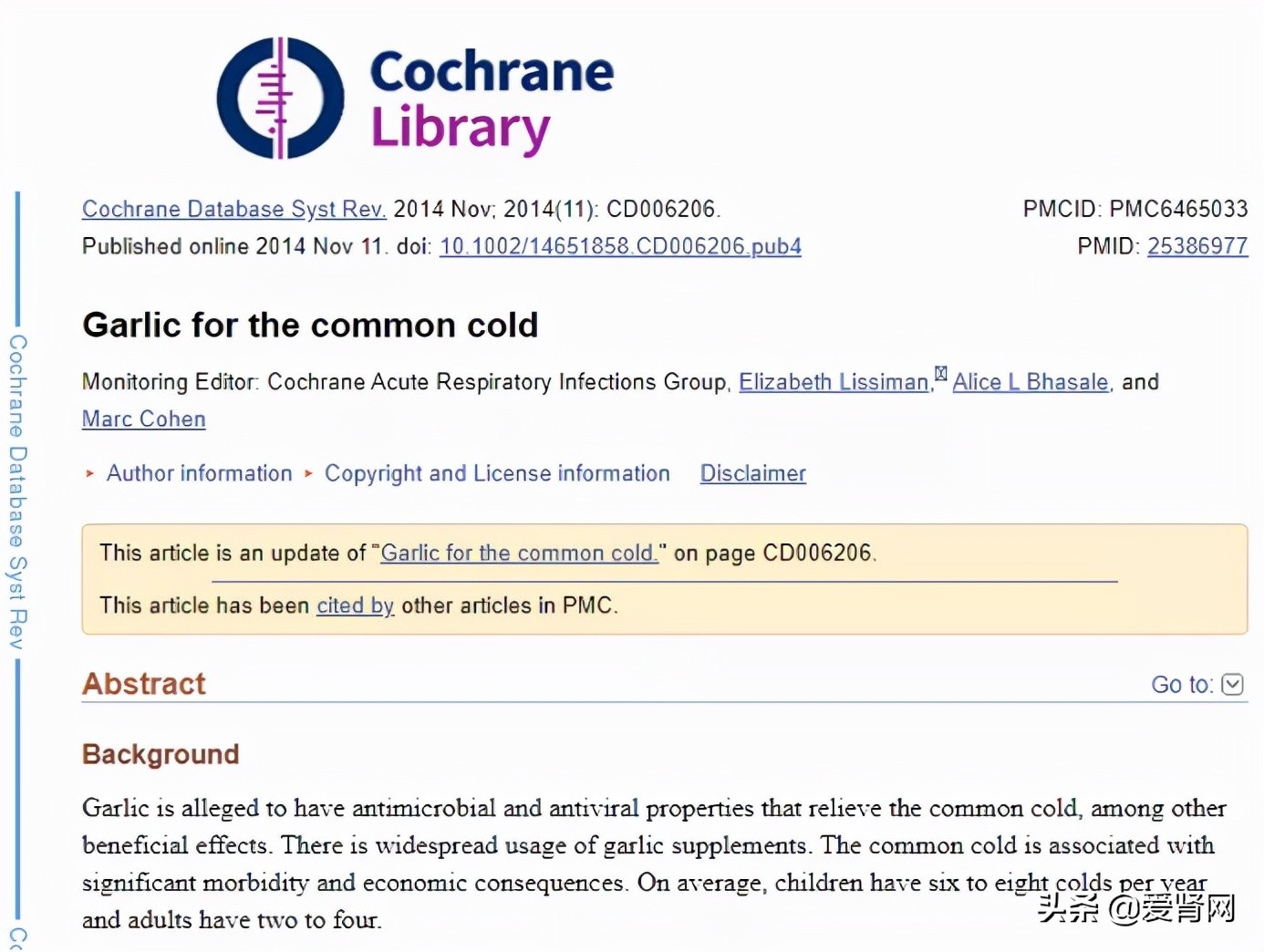1264x952 pixels.
Task: Click the PMCID PMC6465033 text
Action: [1134, 209]
